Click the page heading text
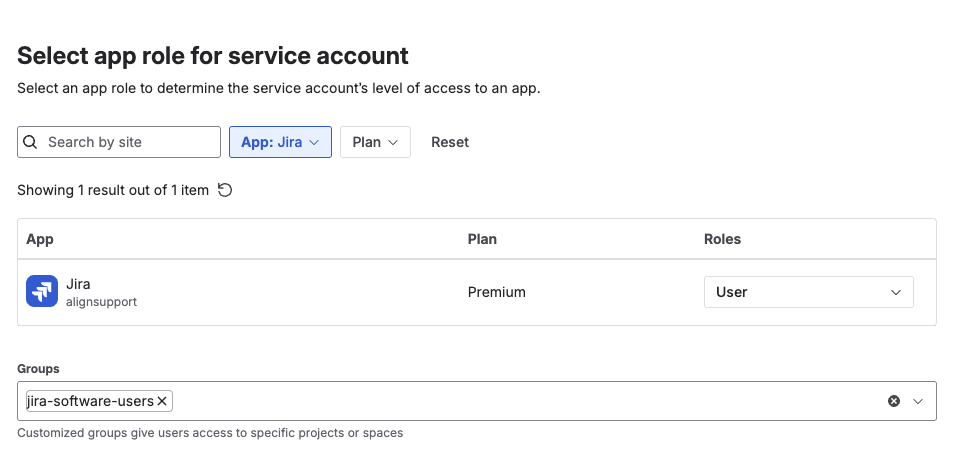This screenshot has height=464, width=967. pos(213,56)
